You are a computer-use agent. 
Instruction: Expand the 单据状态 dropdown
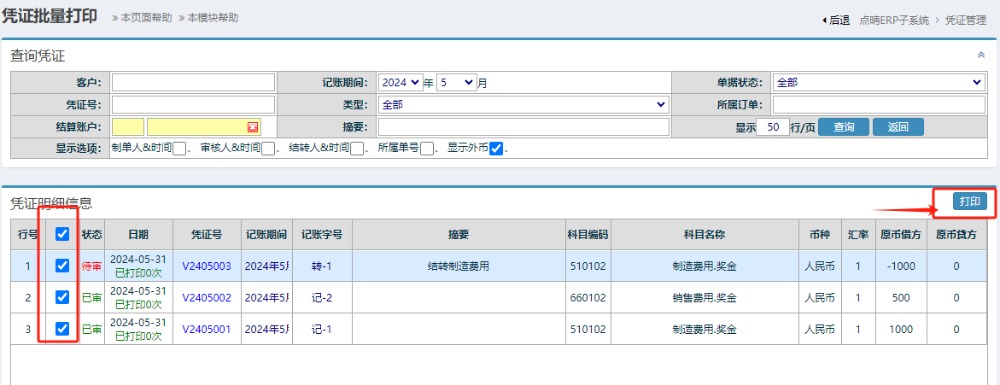[879, 82]
